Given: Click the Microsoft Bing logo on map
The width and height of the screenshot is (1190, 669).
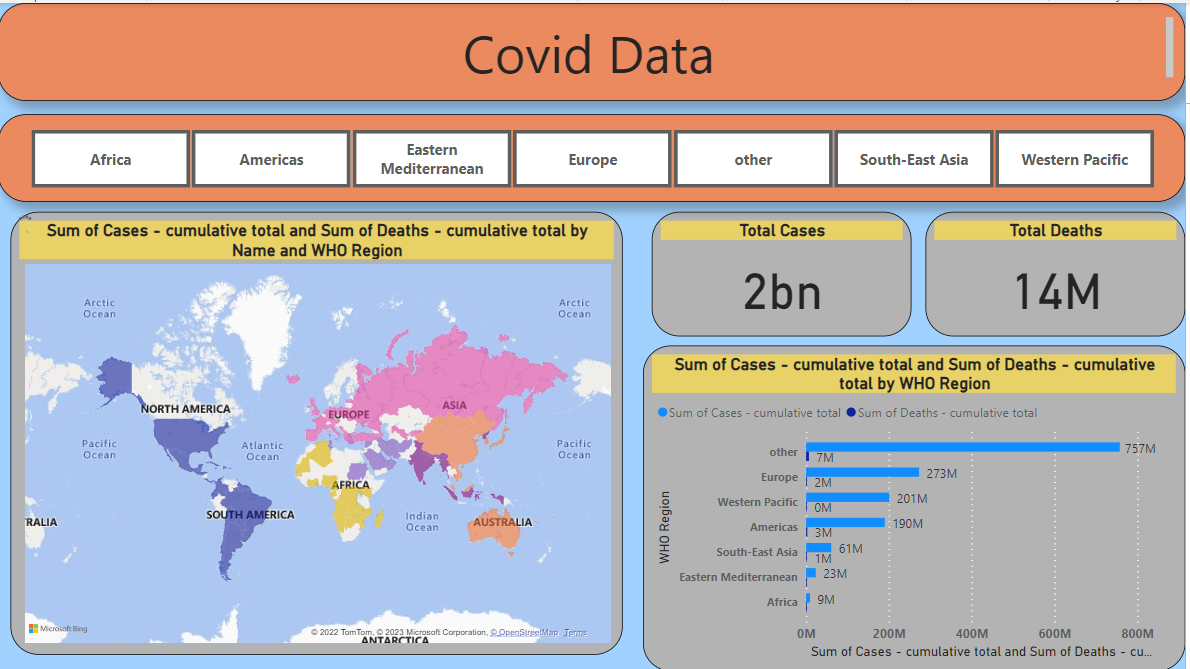Looking at the screenshot, I should 58,629.
